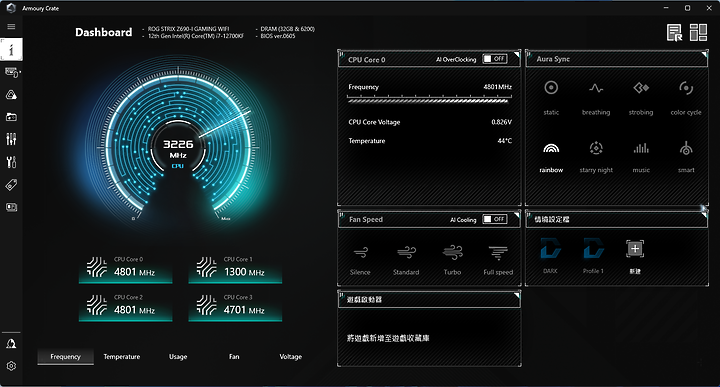Click the Aura Sync panel header
The image size is (720, 387).
coord(617,59)
